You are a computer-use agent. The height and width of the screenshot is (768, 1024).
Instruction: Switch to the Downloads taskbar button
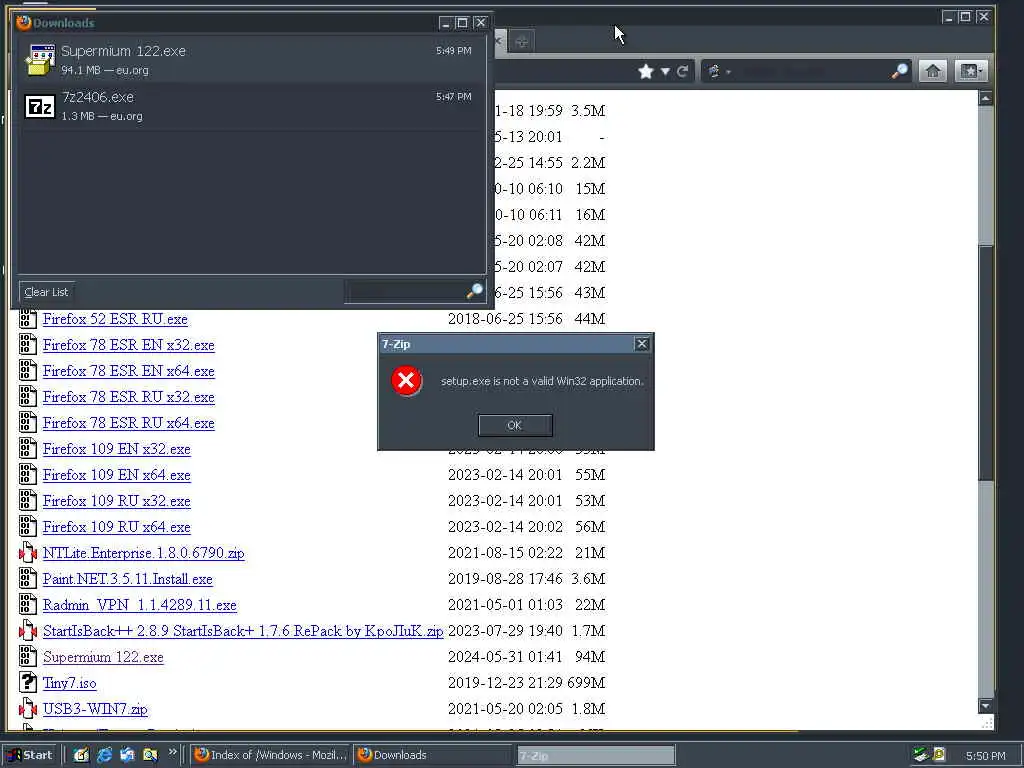coord(434,755)
